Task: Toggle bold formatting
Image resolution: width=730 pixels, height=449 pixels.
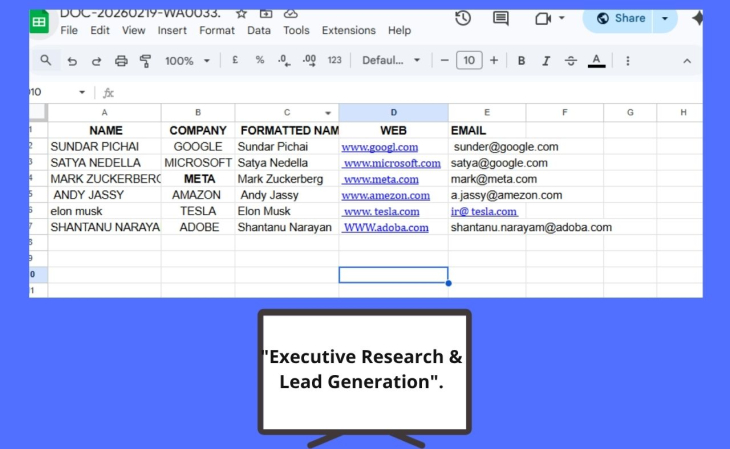Action: [x=521, y=61]
